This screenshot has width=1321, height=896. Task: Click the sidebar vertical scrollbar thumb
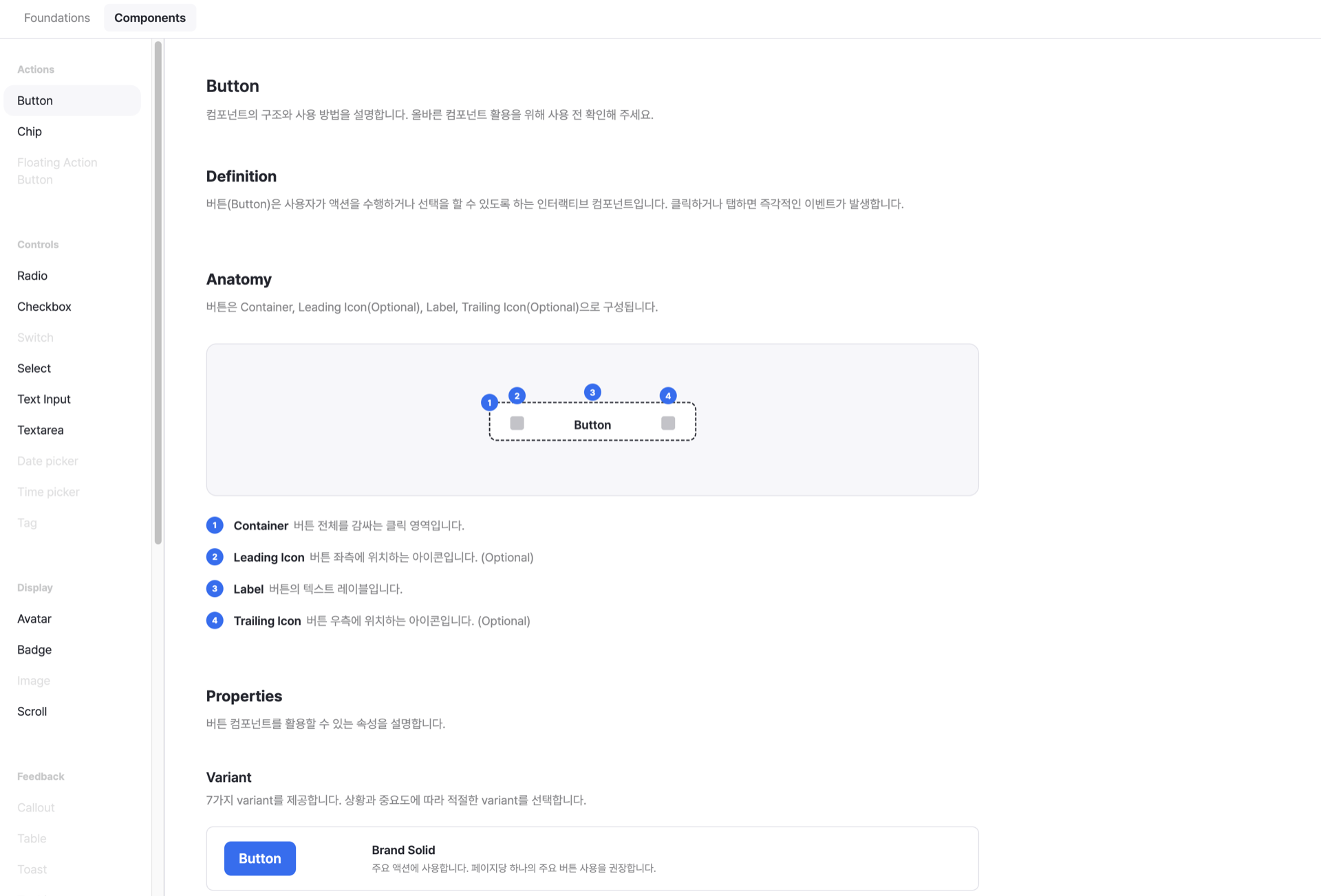coord(158,293)
